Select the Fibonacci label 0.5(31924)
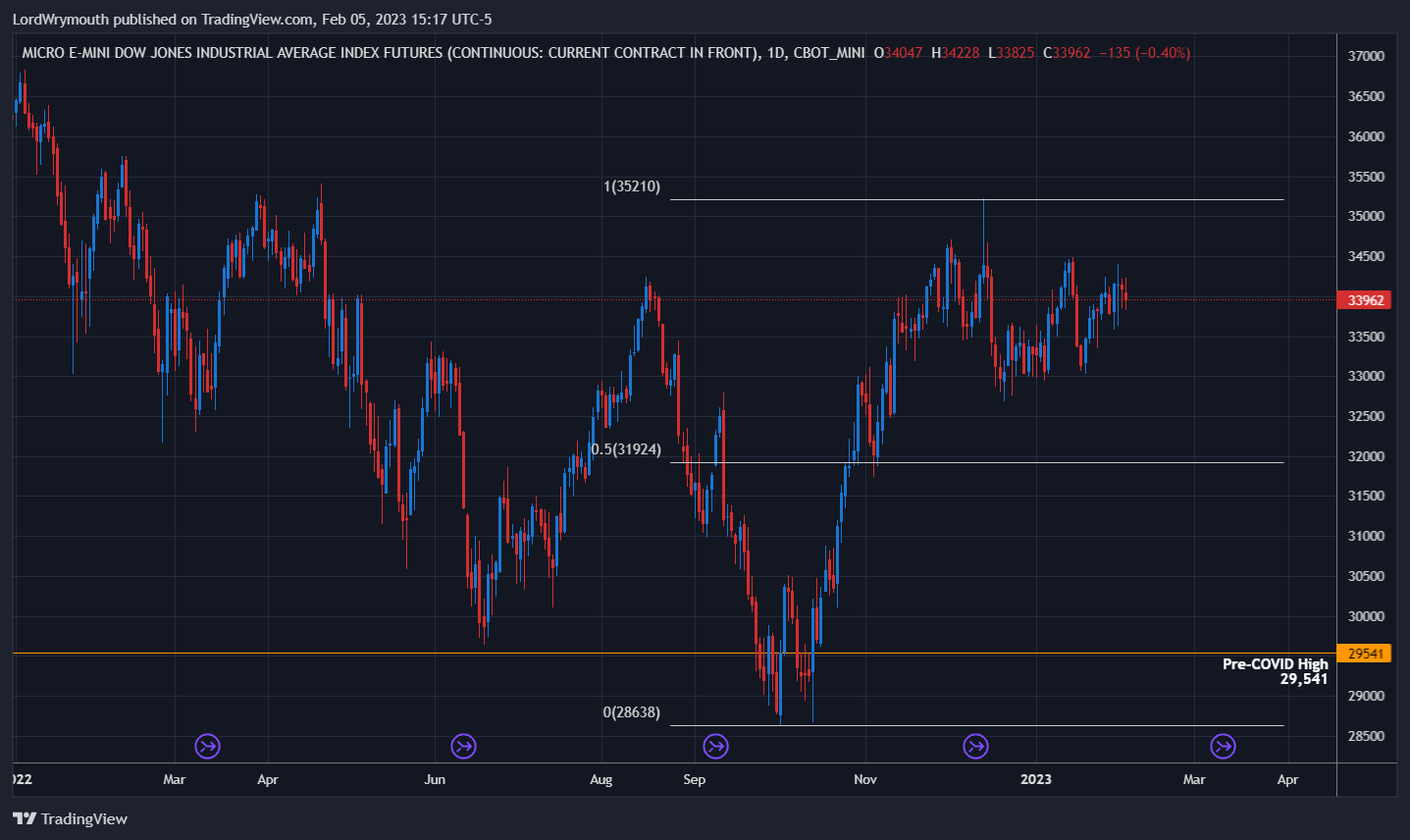This screenshot has width=1410, height=840. point(626,449)
